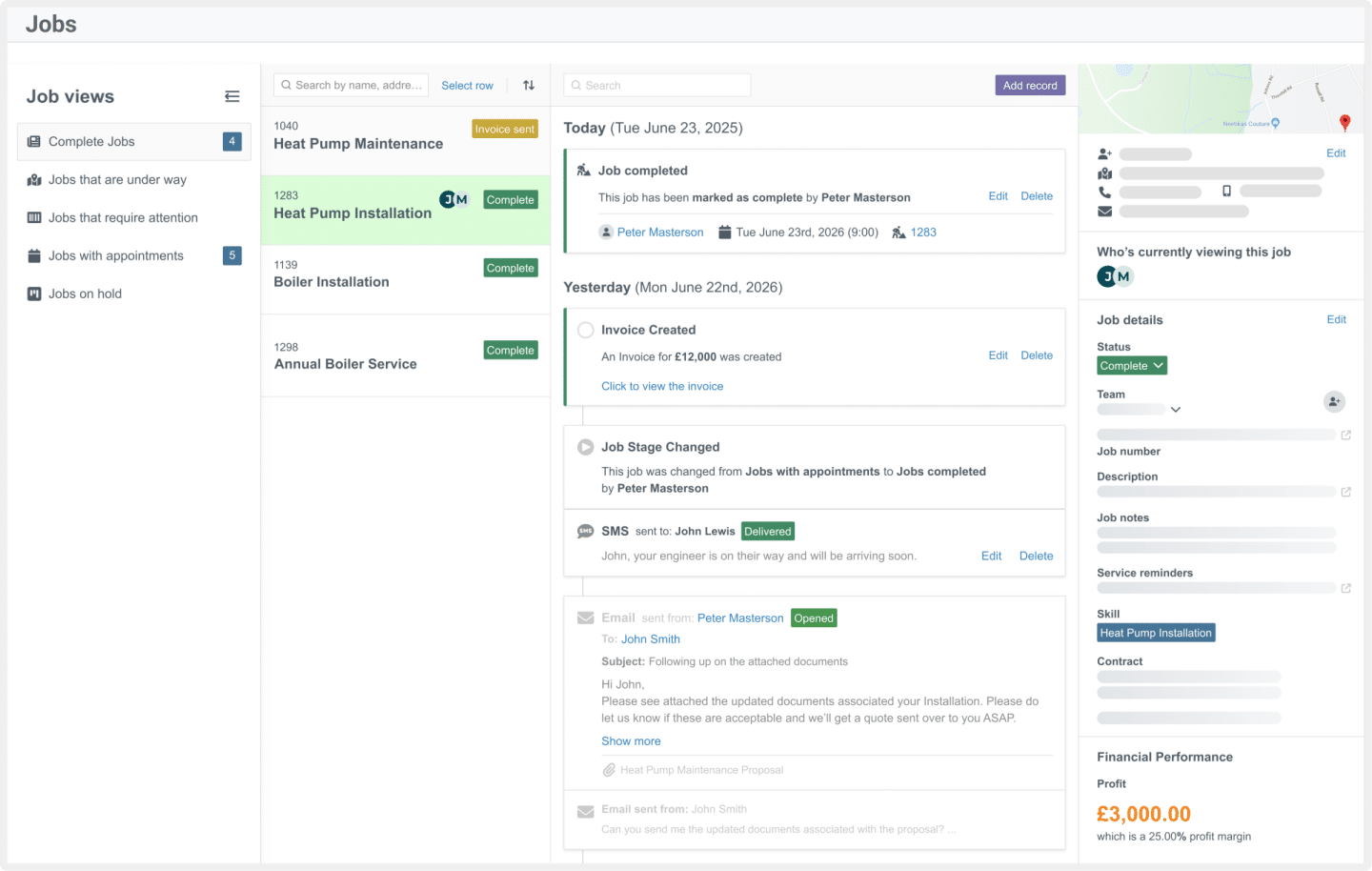Image resolution: width=1372 pixels, height=871 pixels.
Task: Collapse the Job views sidebar icon
Action: [x=232, y=96]
